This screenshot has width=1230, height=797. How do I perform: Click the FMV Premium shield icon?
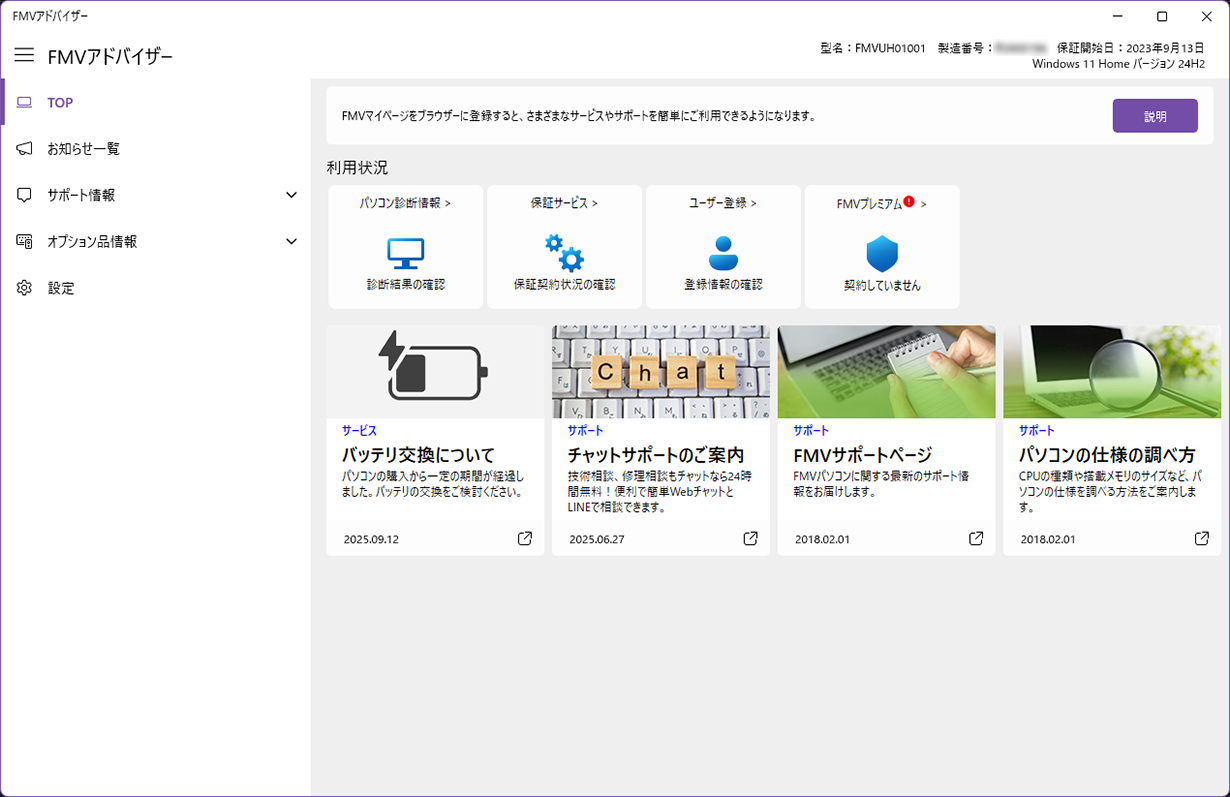[882, 254]
